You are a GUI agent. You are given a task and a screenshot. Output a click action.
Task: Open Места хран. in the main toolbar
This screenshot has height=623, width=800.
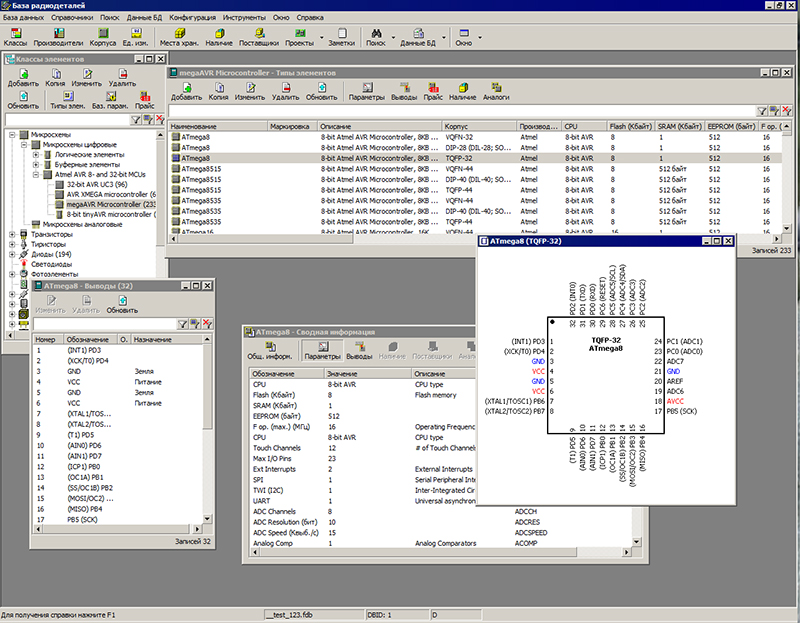pos(179,37)
